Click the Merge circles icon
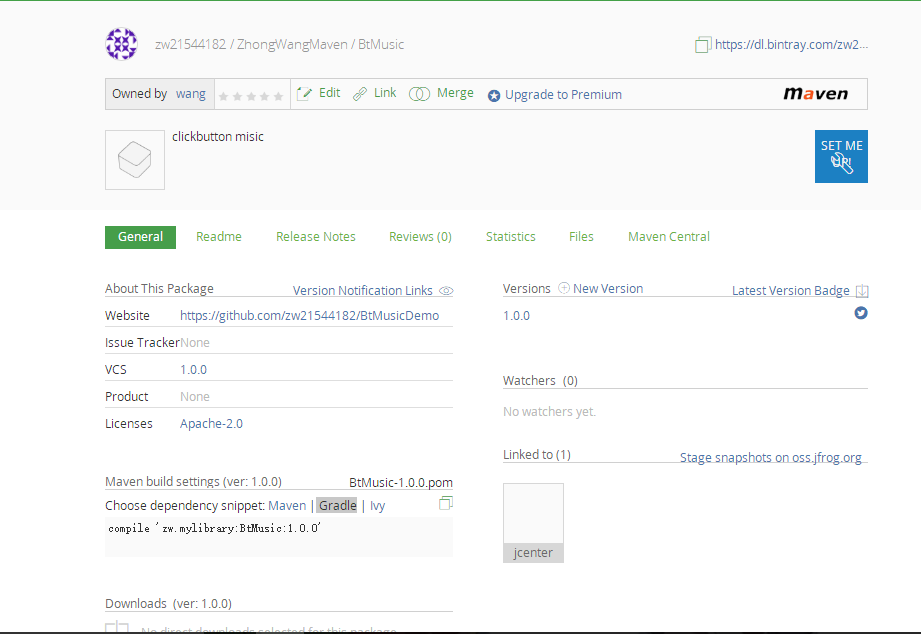This screenshot has width=921, height=634. tap(419, 94)
